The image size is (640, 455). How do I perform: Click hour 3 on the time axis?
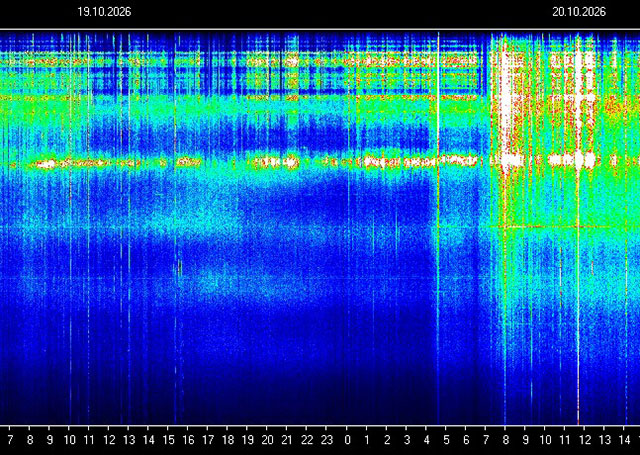[407, 440]
